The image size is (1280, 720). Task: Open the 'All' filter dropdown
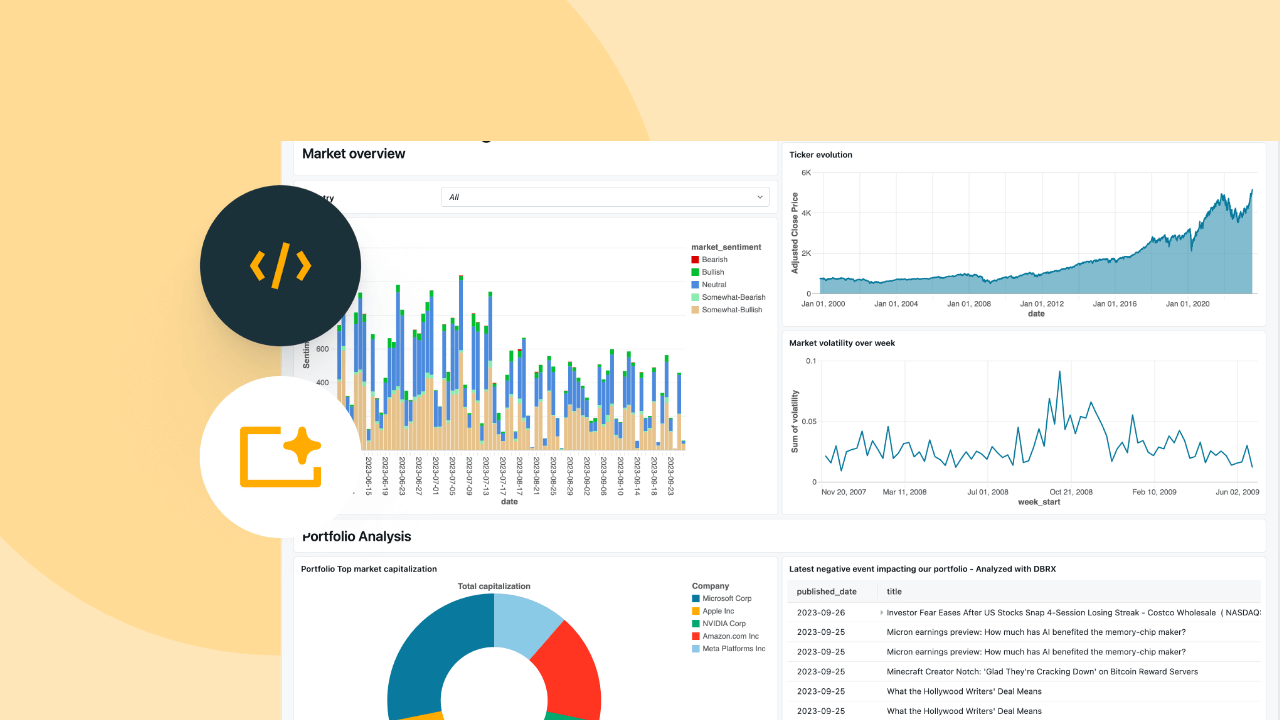[605, 197]
